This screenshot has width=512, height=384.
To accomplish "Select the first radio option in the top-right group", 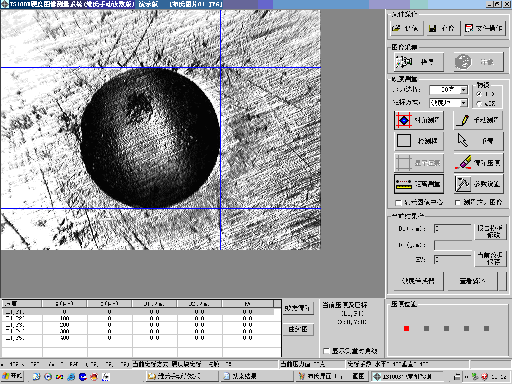I will point(479,94).
